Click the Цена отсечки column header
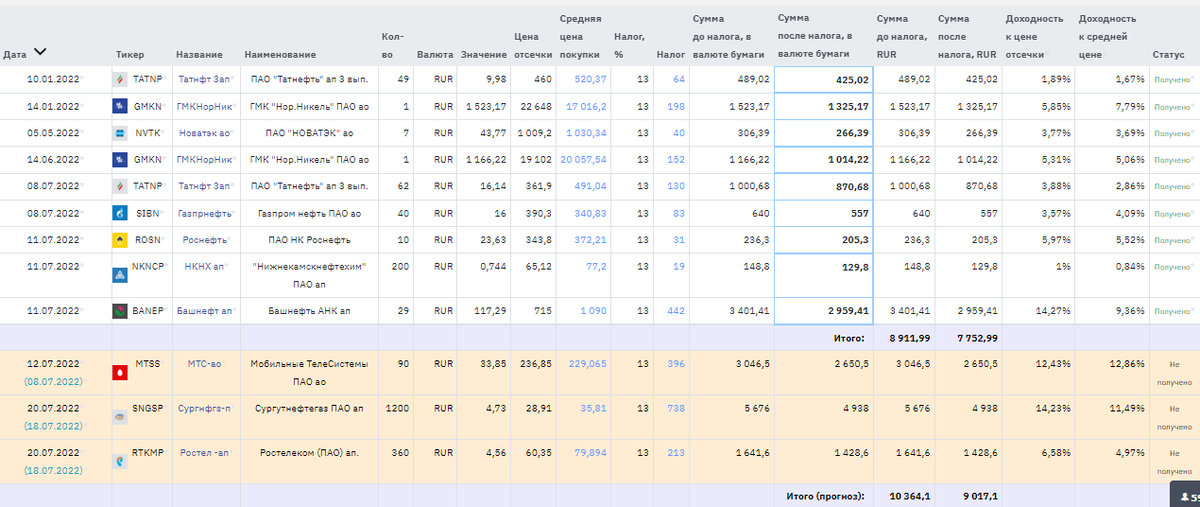Image resolution: width=1200 pixels, height=507 pixels. [533, 45]
